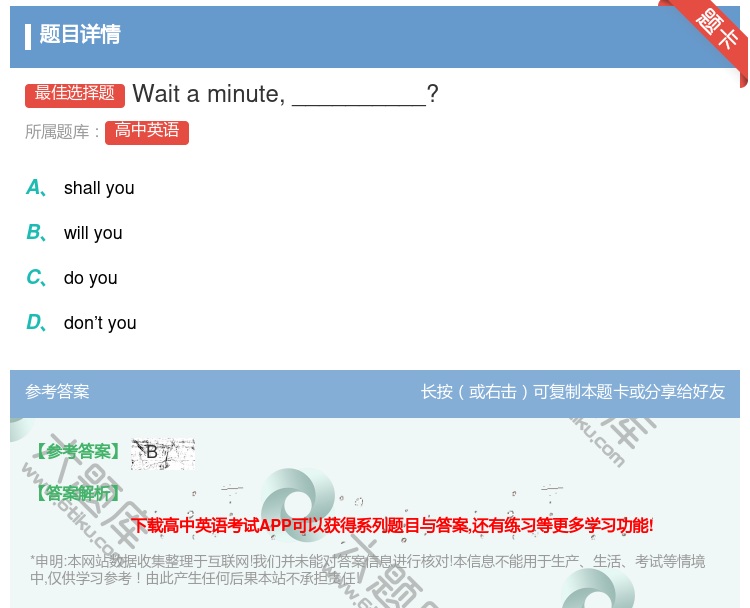Viewport: 750px width, 608px height.
Task: Click the 题目详情 header title
Action: (x=80, y=35)
